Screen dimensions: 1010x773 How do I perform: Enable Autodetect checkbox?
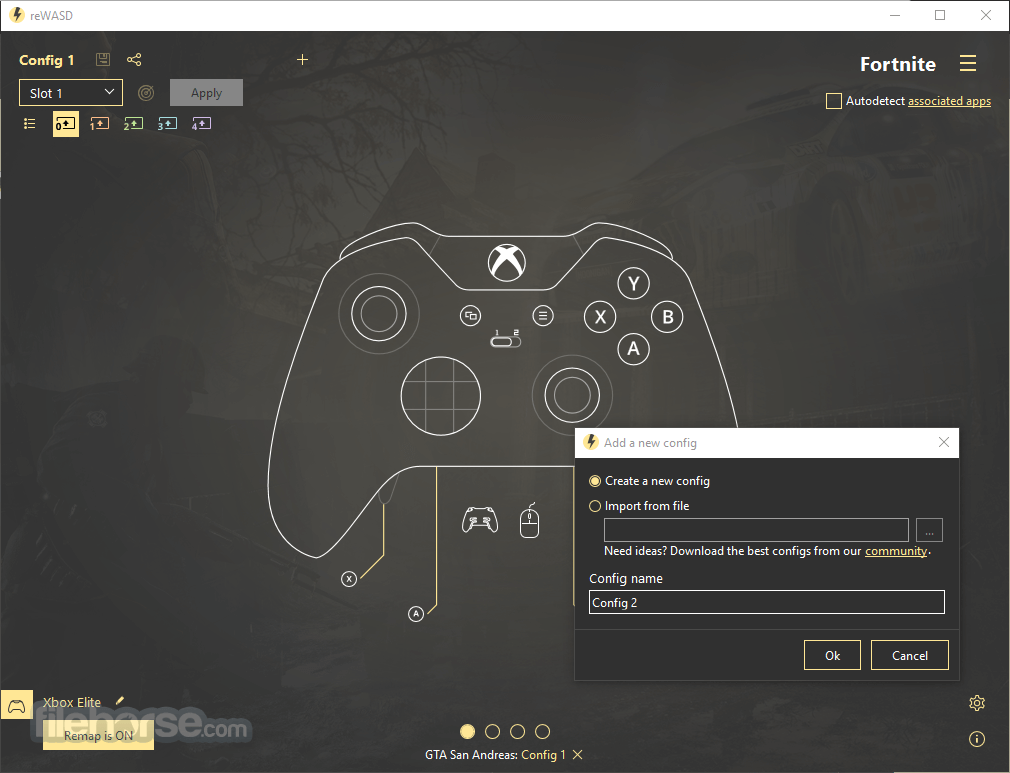(834, 101)
